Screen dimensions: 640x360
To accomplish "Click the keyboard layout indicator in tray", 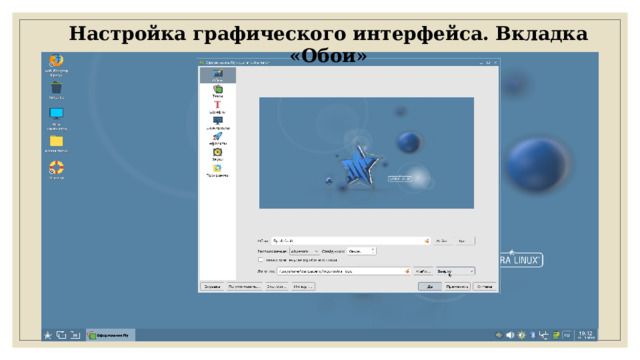I will [x=567, y=335].
